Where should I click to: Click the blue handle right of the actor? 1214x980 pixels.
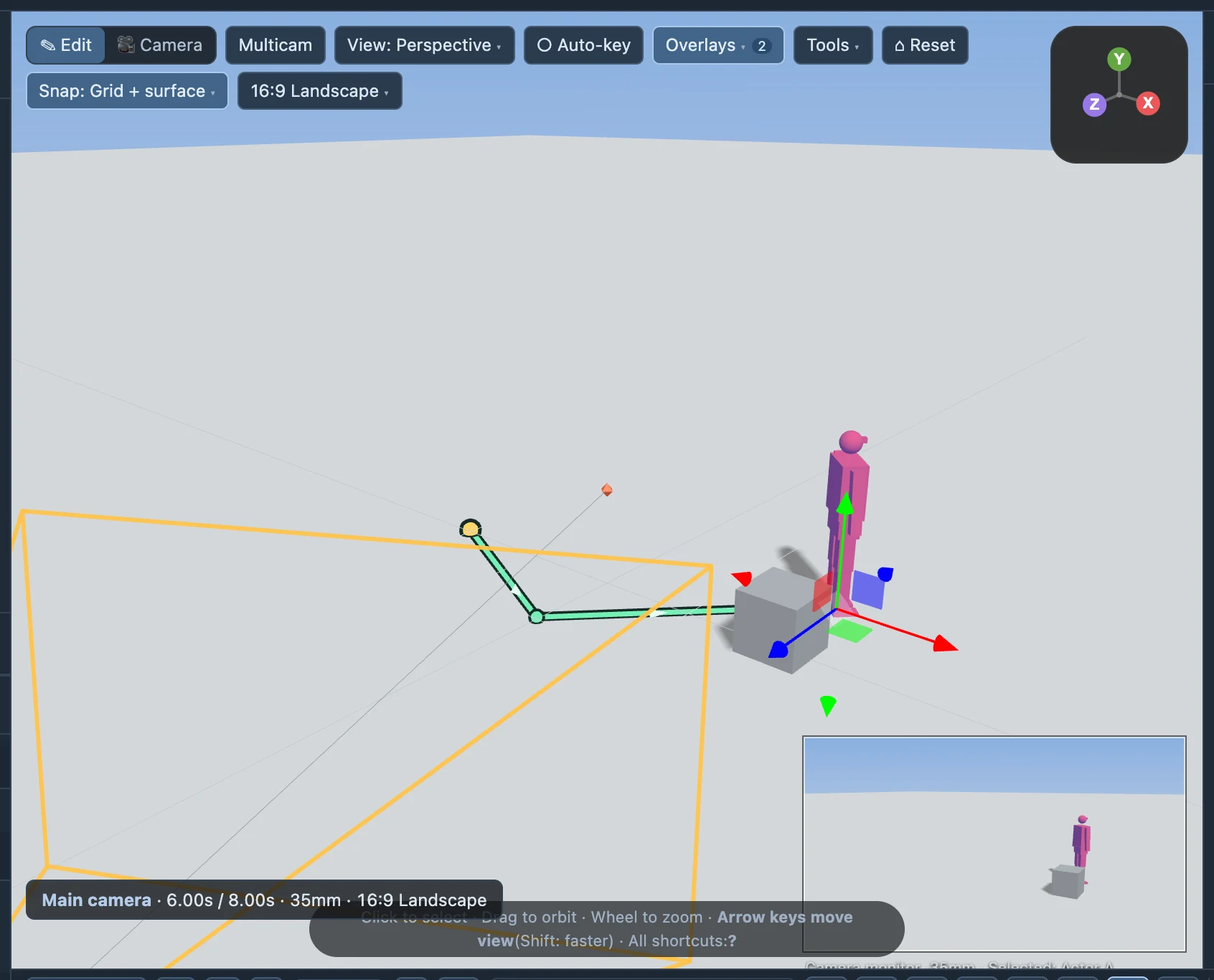click(x=885, y=574)
